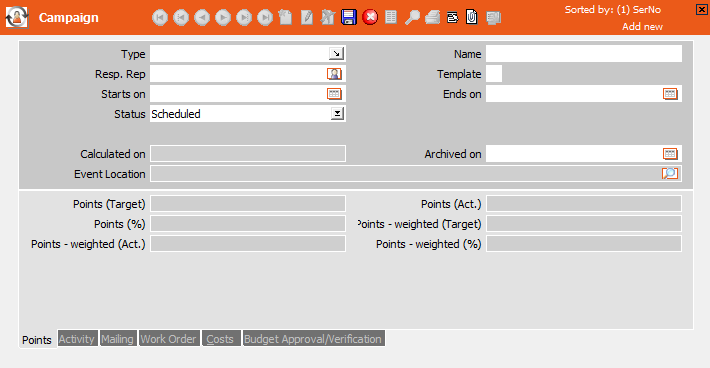Open Budget Approval/Verification tab

[x=313, y=339]
